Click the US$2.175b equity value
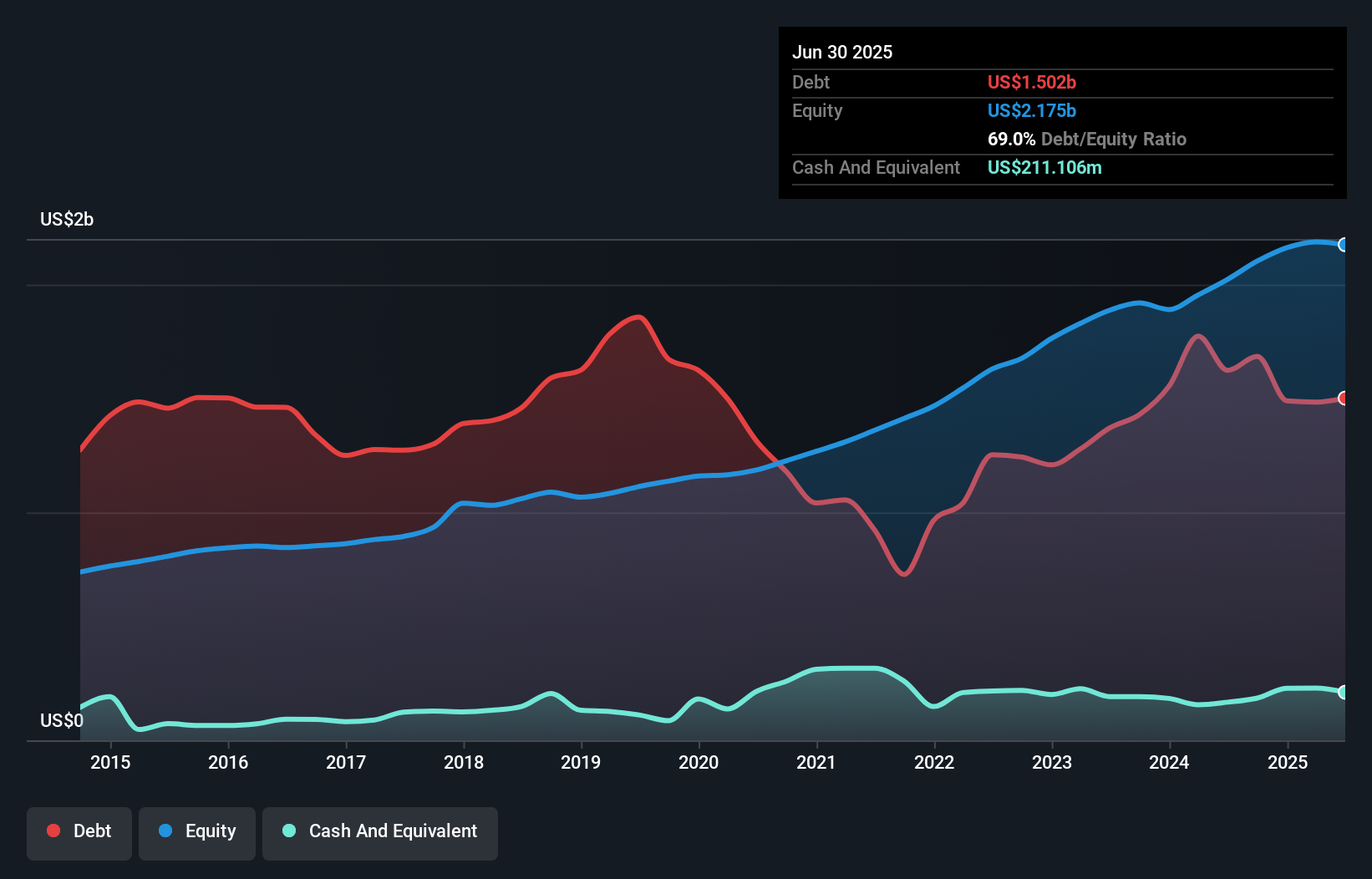This screenshot has height=879, width=1372. click(x=1032, y=110)
